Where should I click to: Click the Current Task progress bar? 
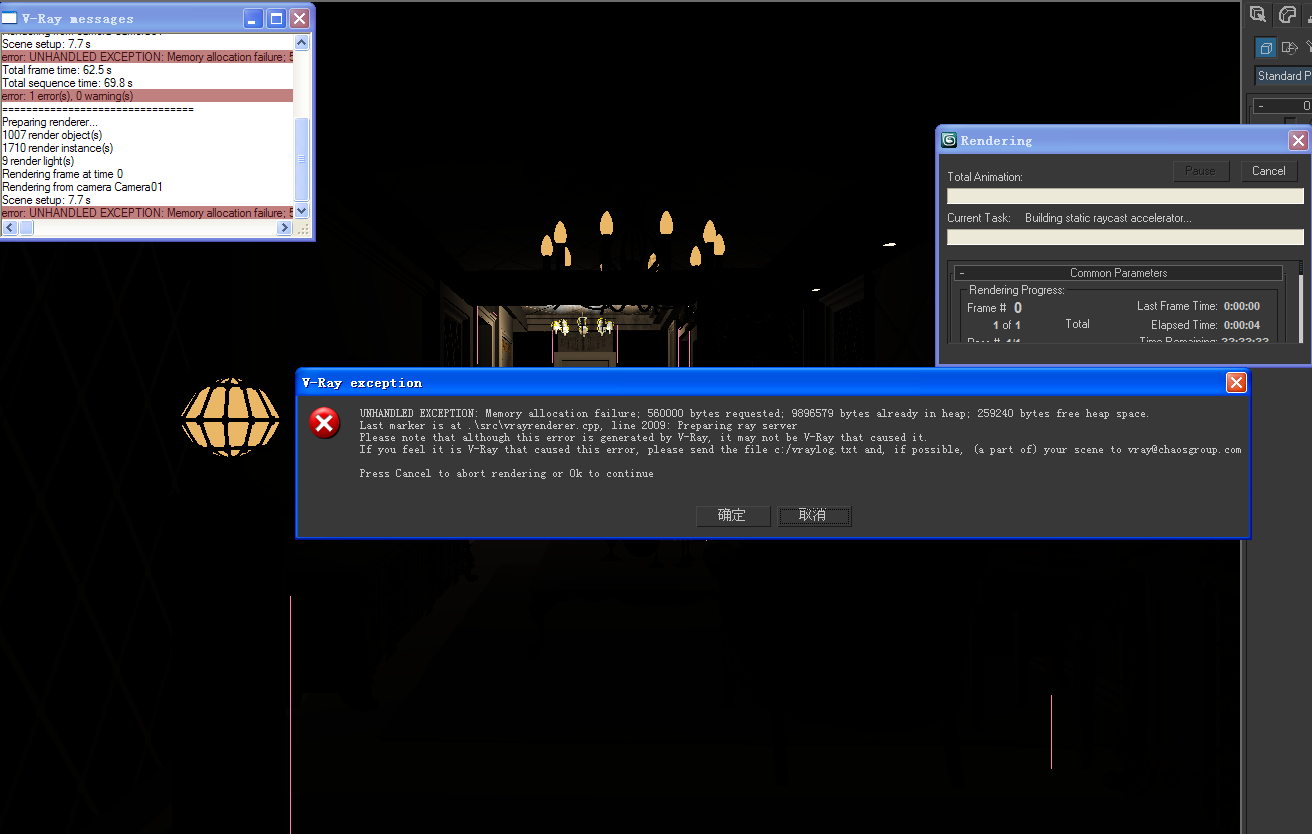[1125, 237]
